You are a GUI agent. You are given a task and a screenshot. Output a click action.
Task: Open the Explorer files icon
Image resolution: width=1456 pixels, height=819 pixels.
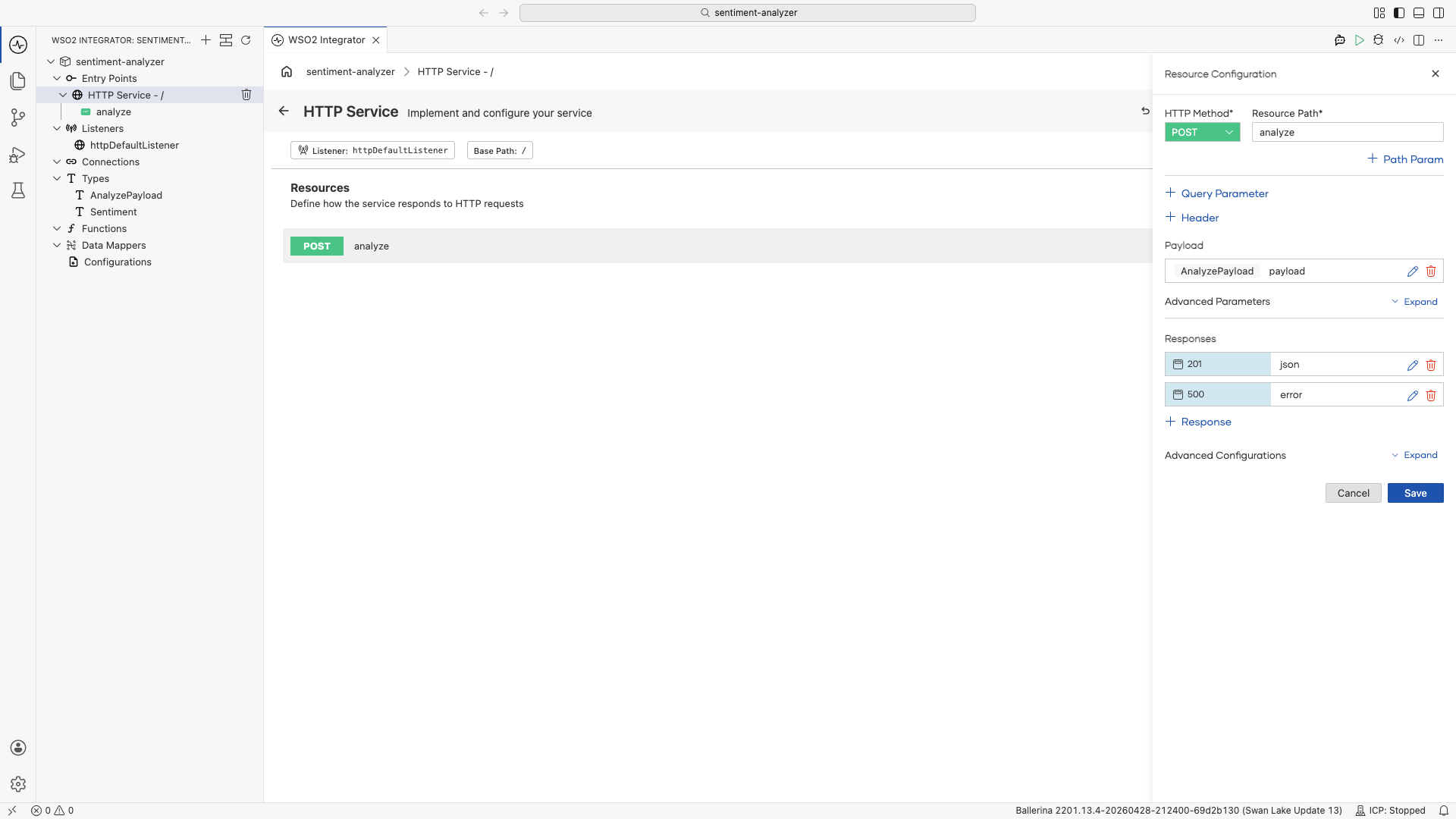click(x=18, y=81)
